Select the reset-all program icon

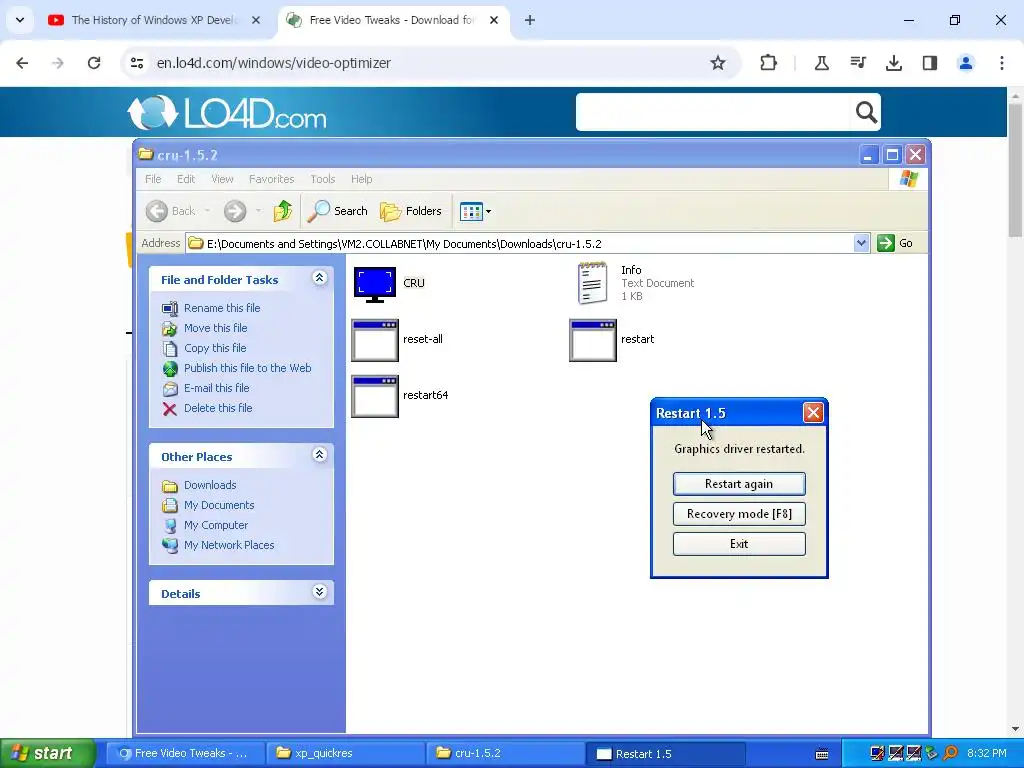tap(374, 340)
